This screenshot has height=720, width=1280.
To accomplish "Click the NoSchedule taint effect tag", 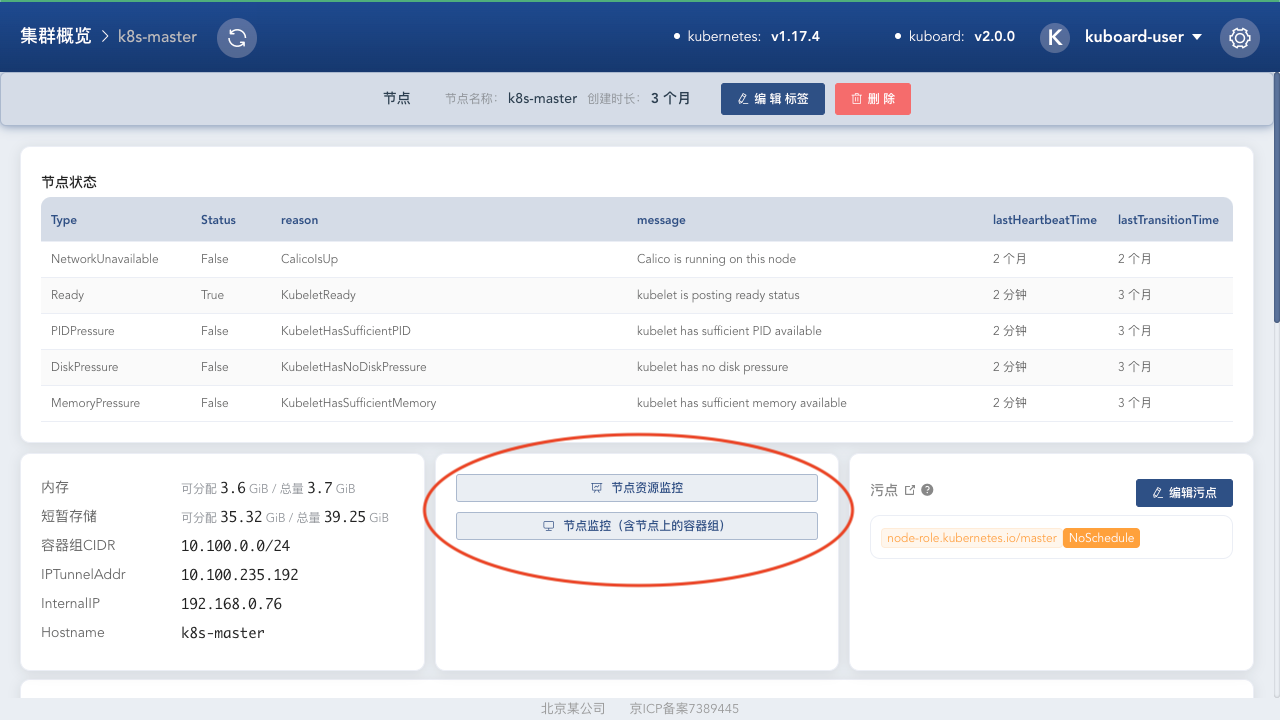I will (1101, 538).
